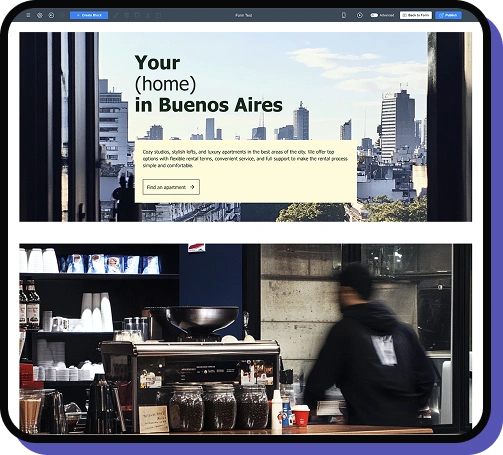Screen dimensions: 503x455
Task: Click the design settings icon in toolbar
Action: (40, 15)
